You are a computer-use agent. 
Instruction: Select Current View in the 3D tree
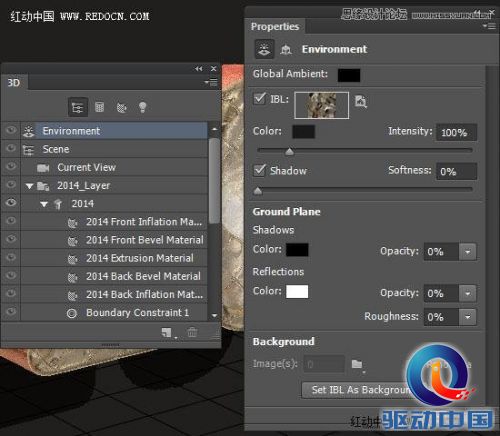114,167
